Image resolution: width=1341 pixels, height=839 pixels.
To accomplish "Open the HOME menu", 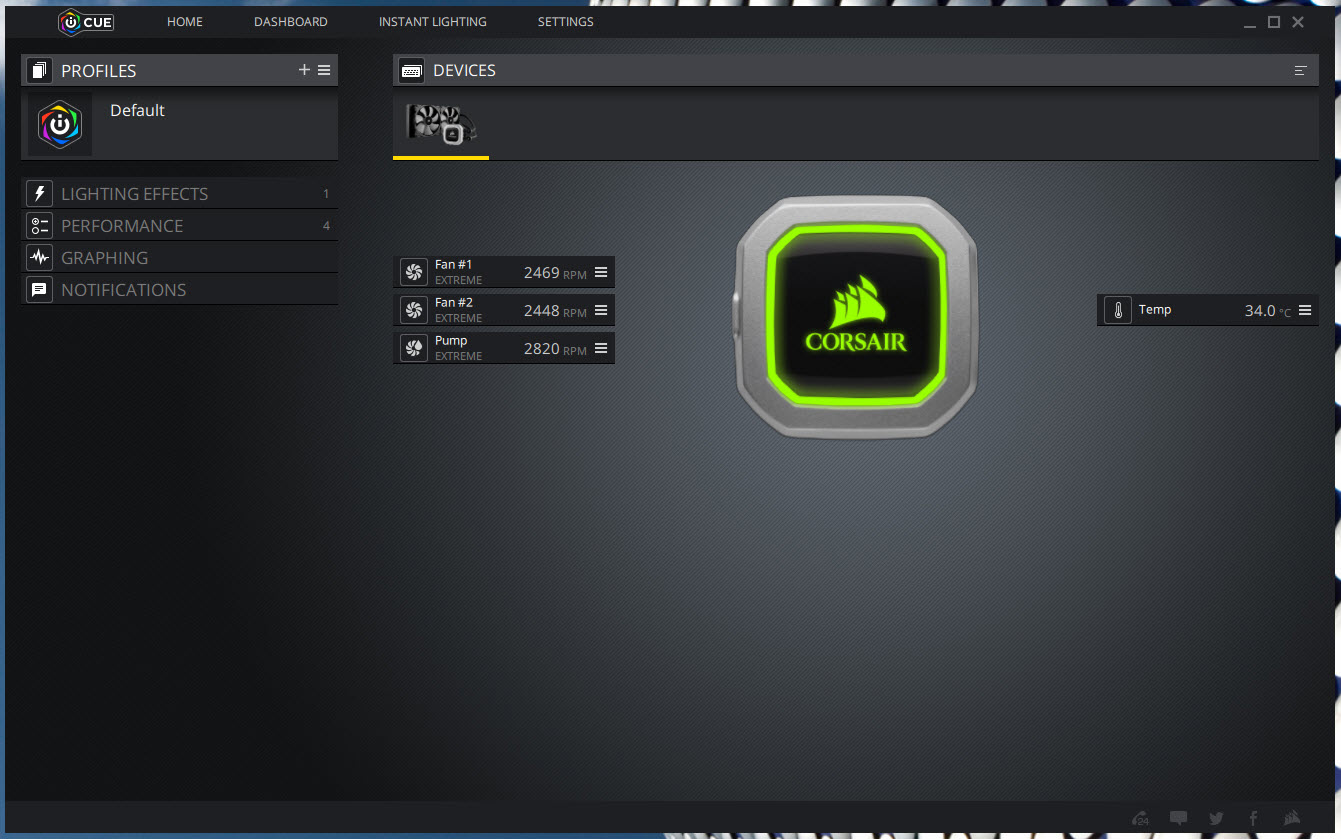I will [x=185, y=22].
